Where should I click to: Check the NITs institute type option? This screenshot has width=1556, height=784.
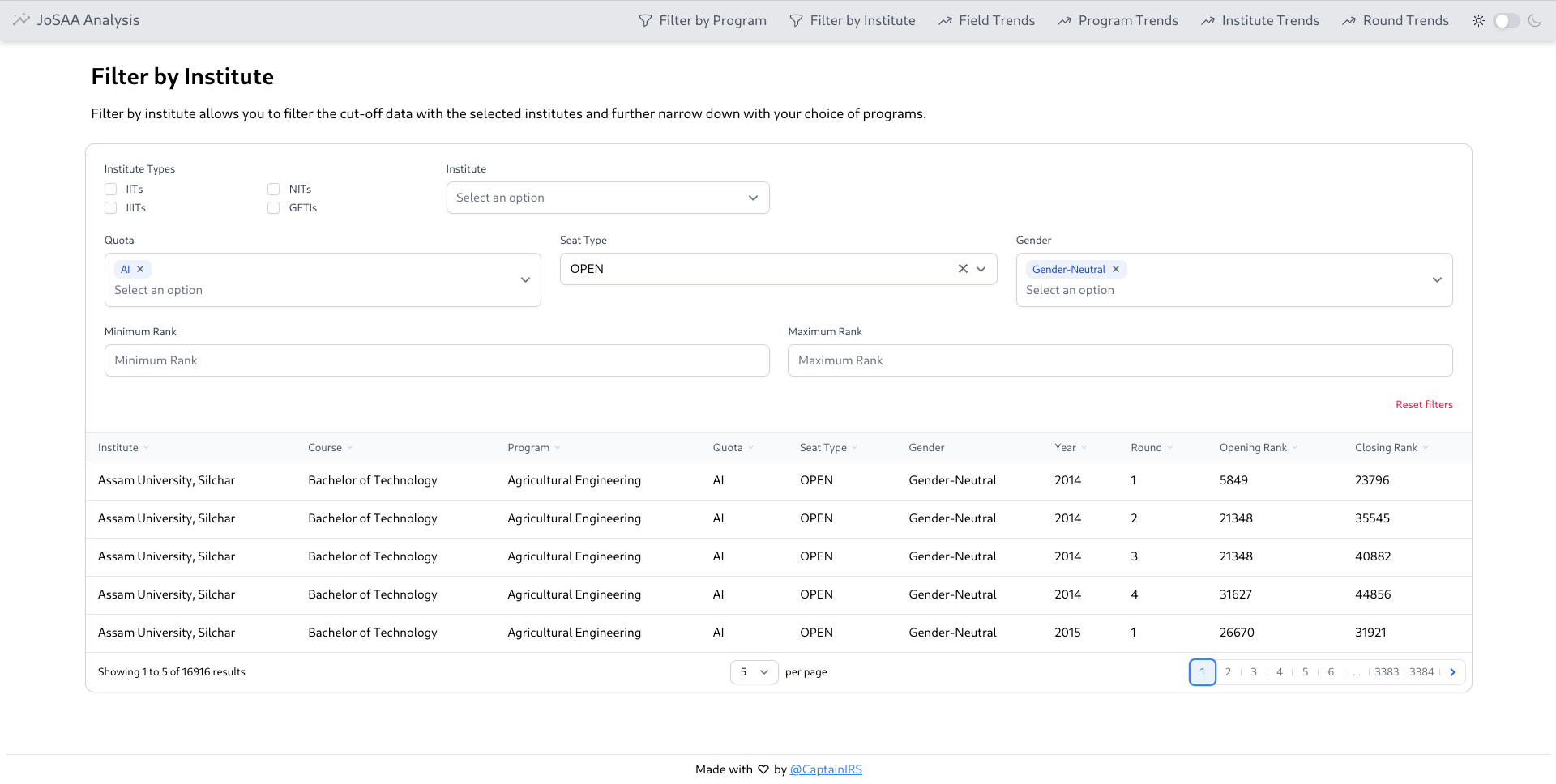click(x=273, y=189)
